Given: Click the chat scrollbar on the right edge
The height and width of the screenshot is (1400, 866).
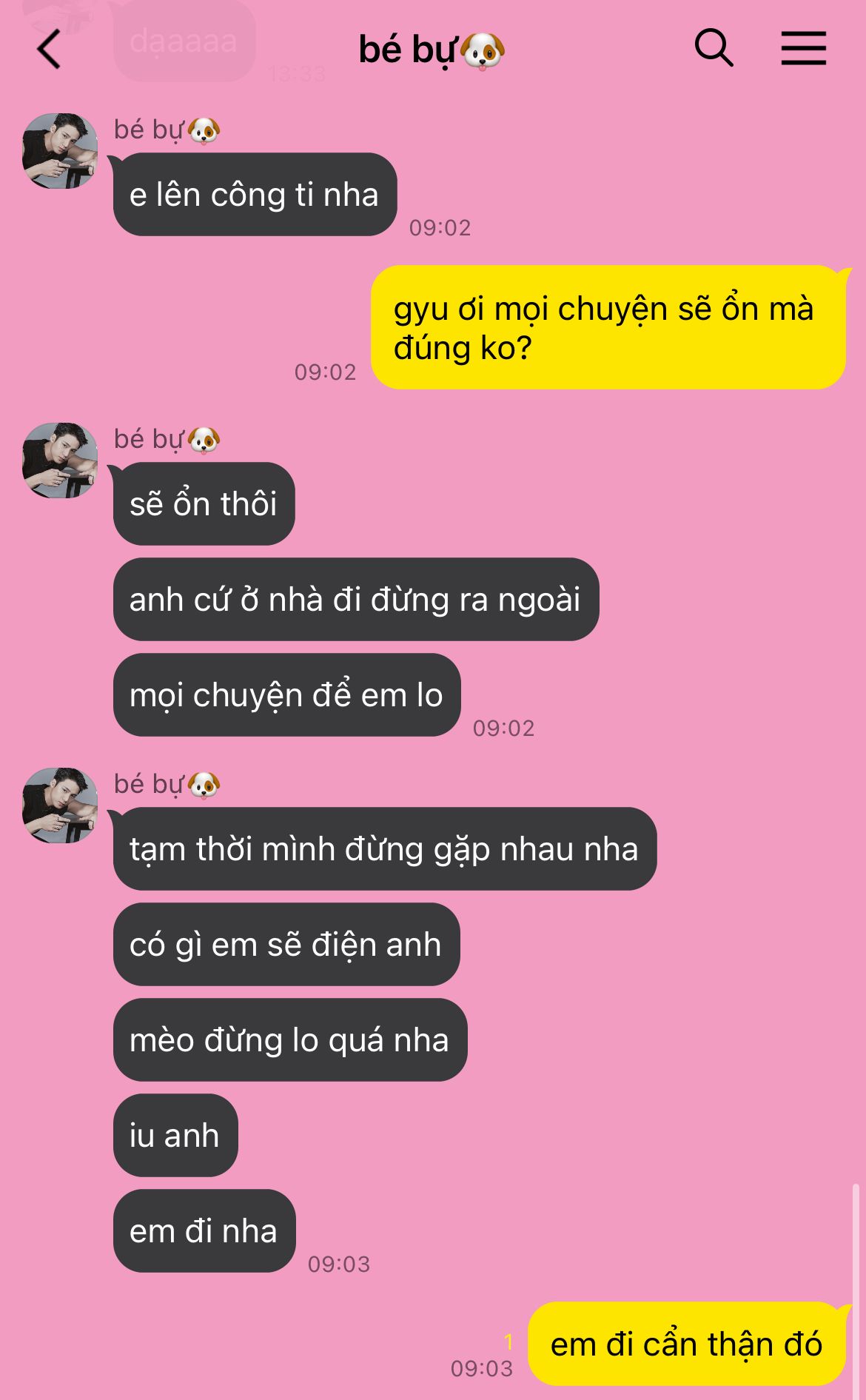Looking at the screenshot, I should tap(856, 1288).
